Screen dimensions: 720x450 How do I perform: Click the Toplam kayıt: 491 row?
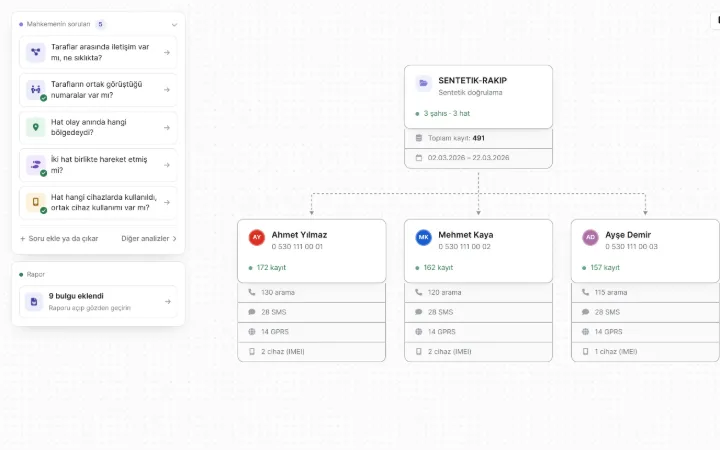[x=478, y=138]
